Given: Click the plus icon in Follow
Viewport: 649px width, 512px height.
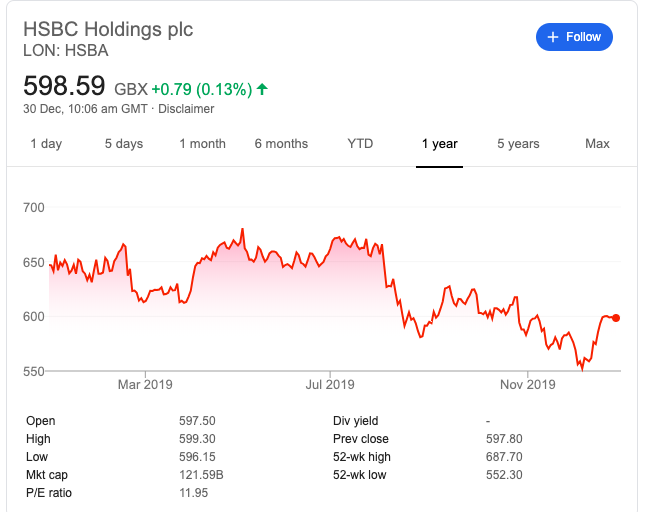Looking at the screenshot, I should 552,37.
